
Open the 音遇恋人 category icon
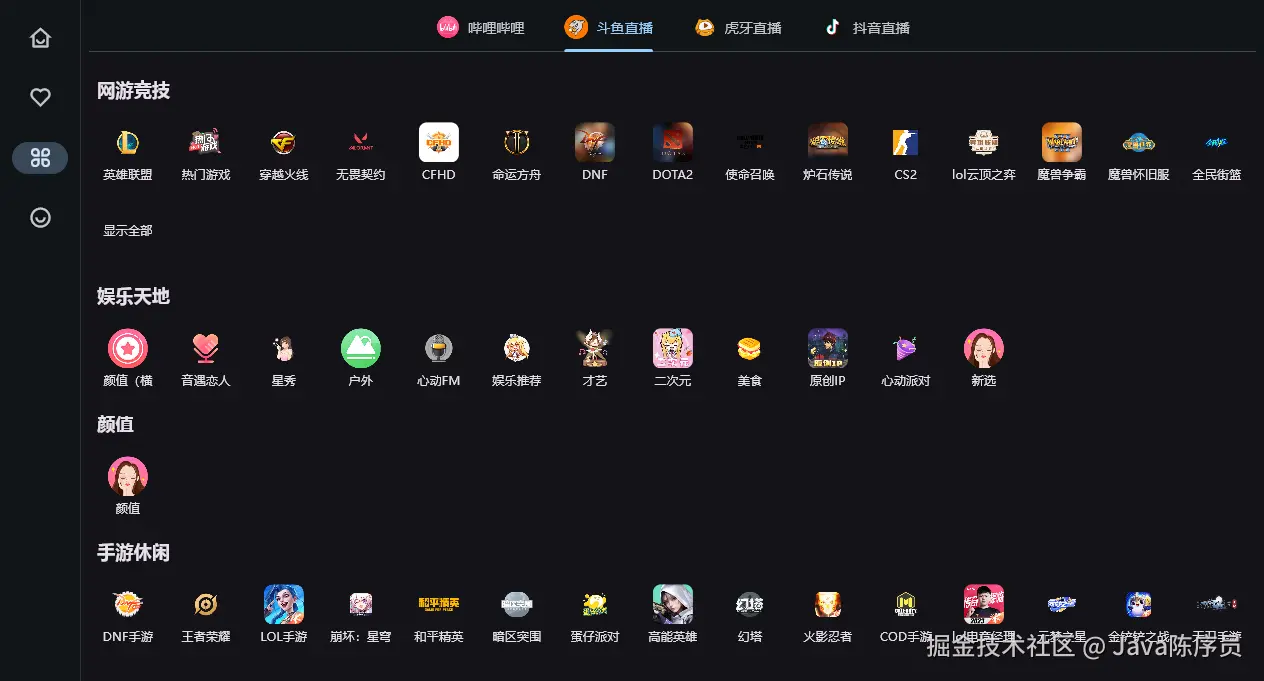pos(206,348)
